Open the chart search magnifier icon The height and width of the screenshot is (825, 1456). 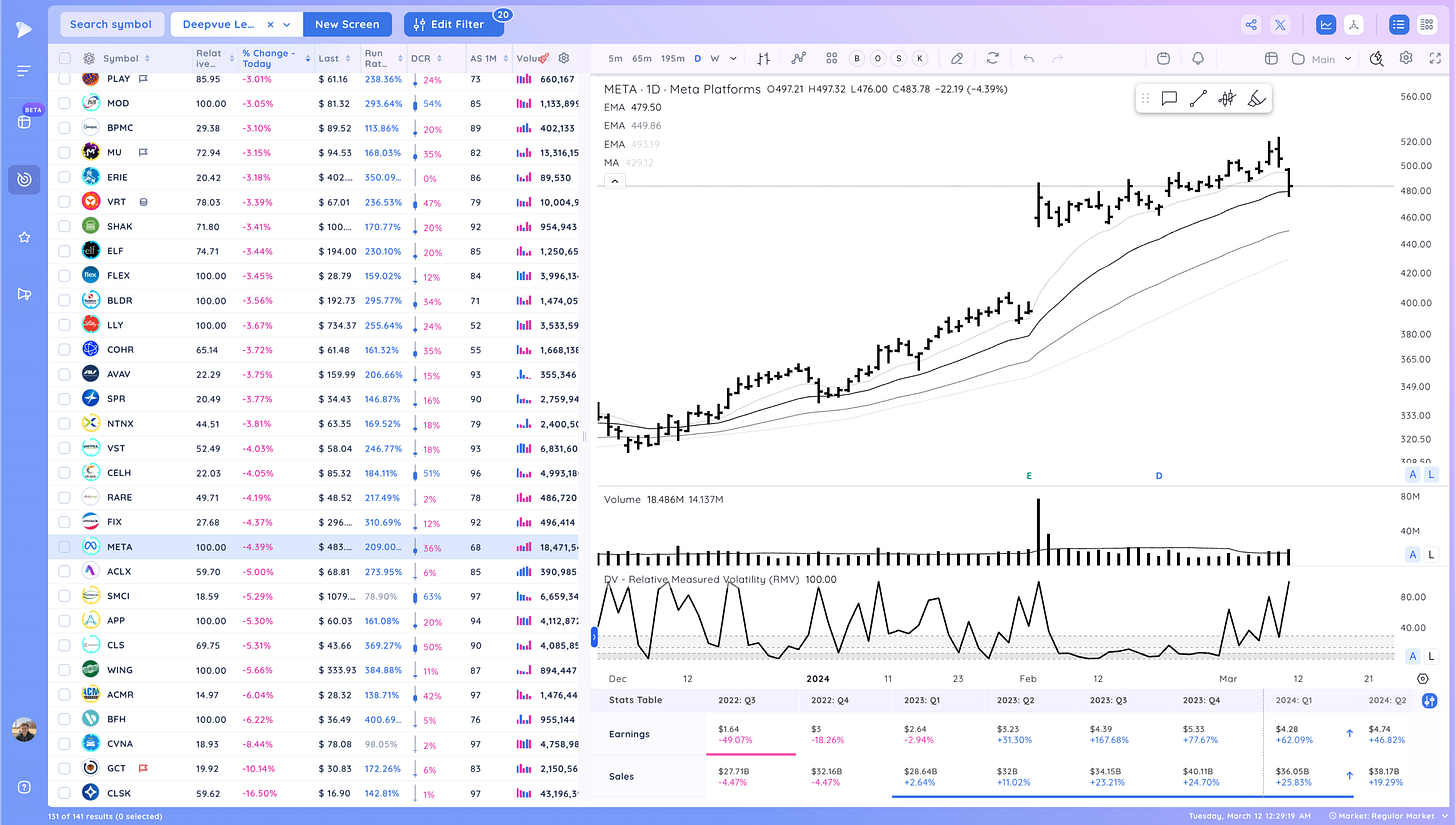pos(1376,59)
